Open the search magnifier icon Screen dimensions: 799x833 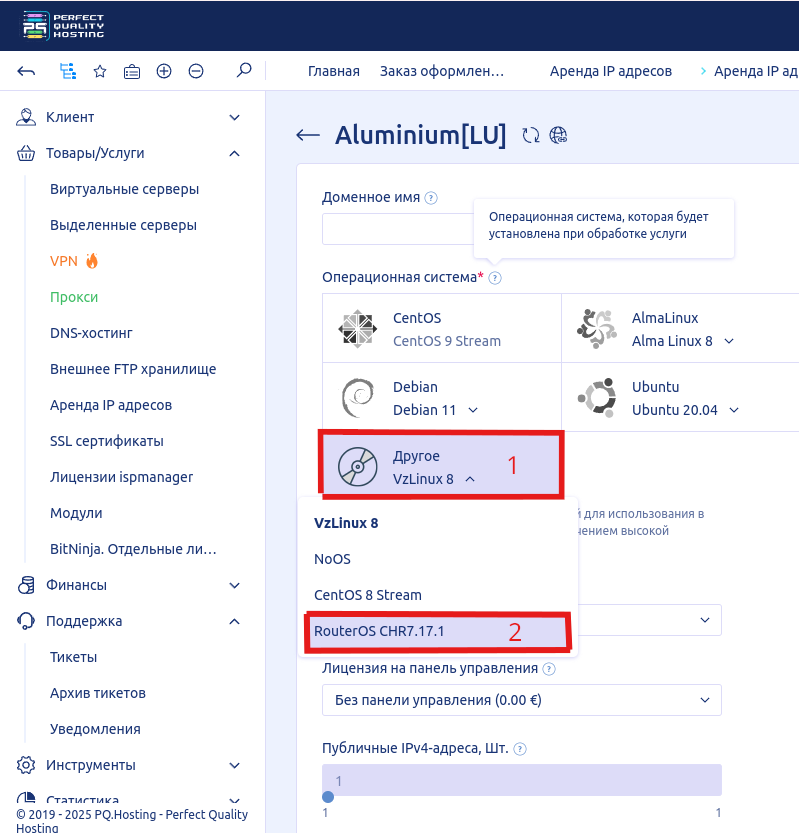pyautogui.click(x=244, y=70)
